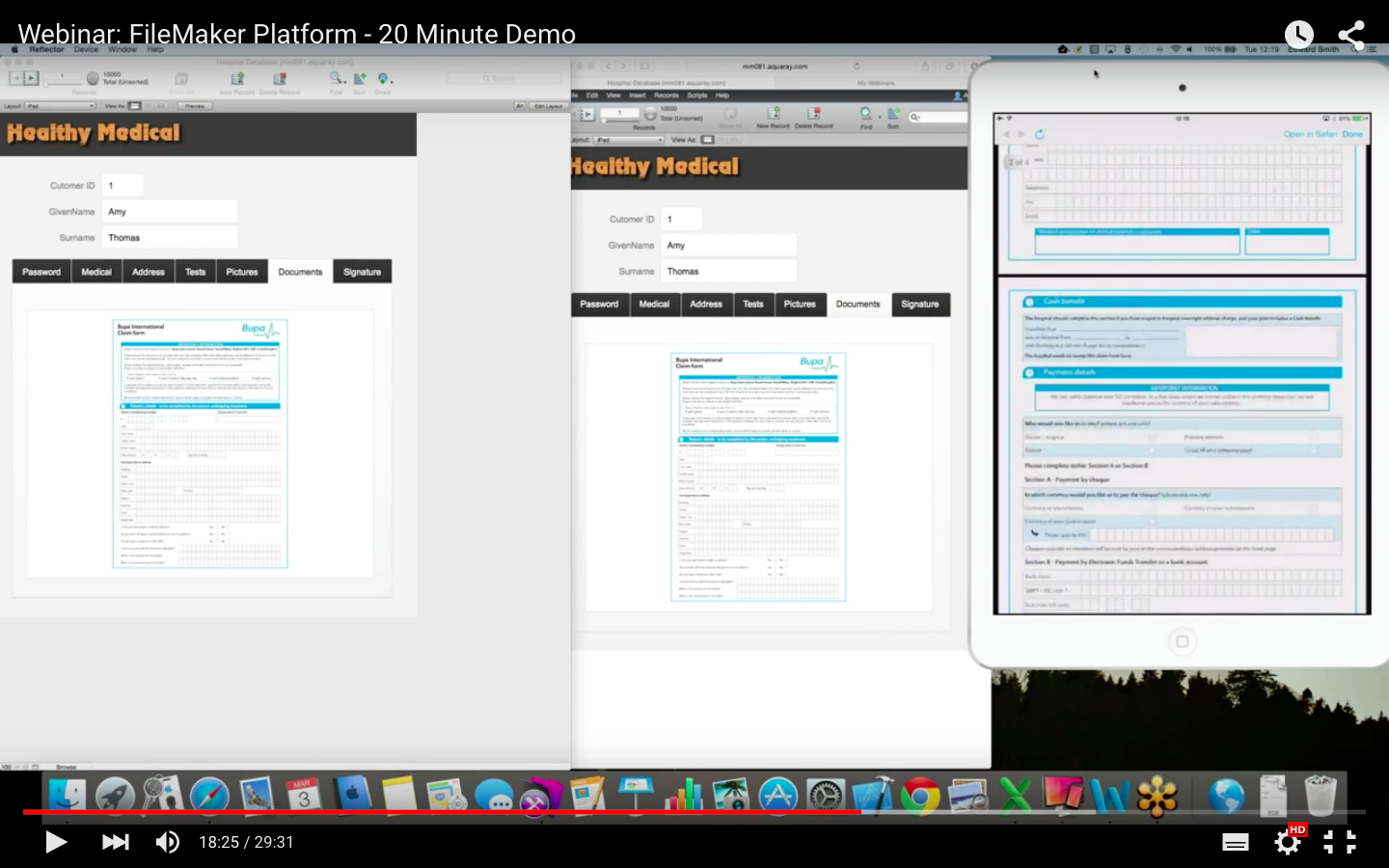Open Signature tab in left FileMaker window

pyautogui.click(x=363, y=272)
